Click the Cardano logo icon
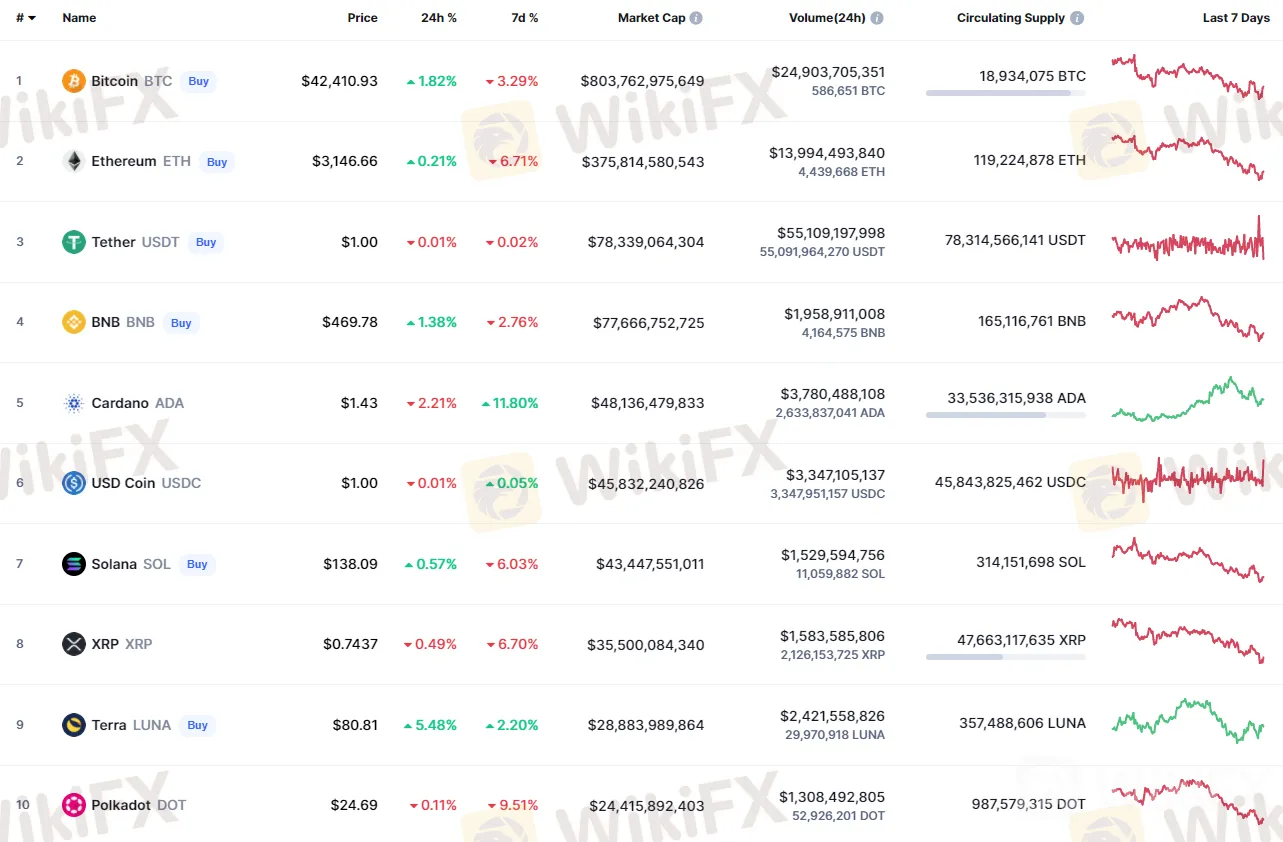This screenshot has width=1283, height=842. click(74, 403)
